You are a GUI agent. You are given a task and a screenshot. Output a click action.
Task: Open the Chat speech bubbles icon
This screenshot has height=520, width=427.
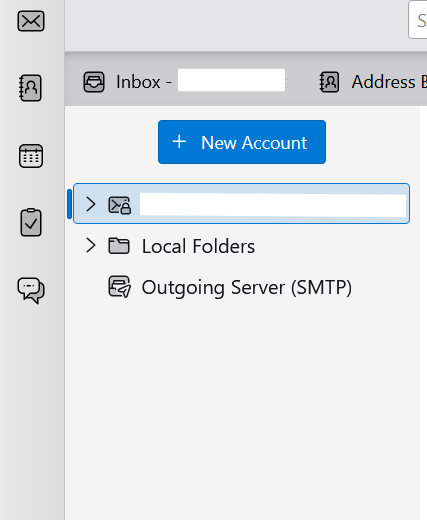(31, 290)
